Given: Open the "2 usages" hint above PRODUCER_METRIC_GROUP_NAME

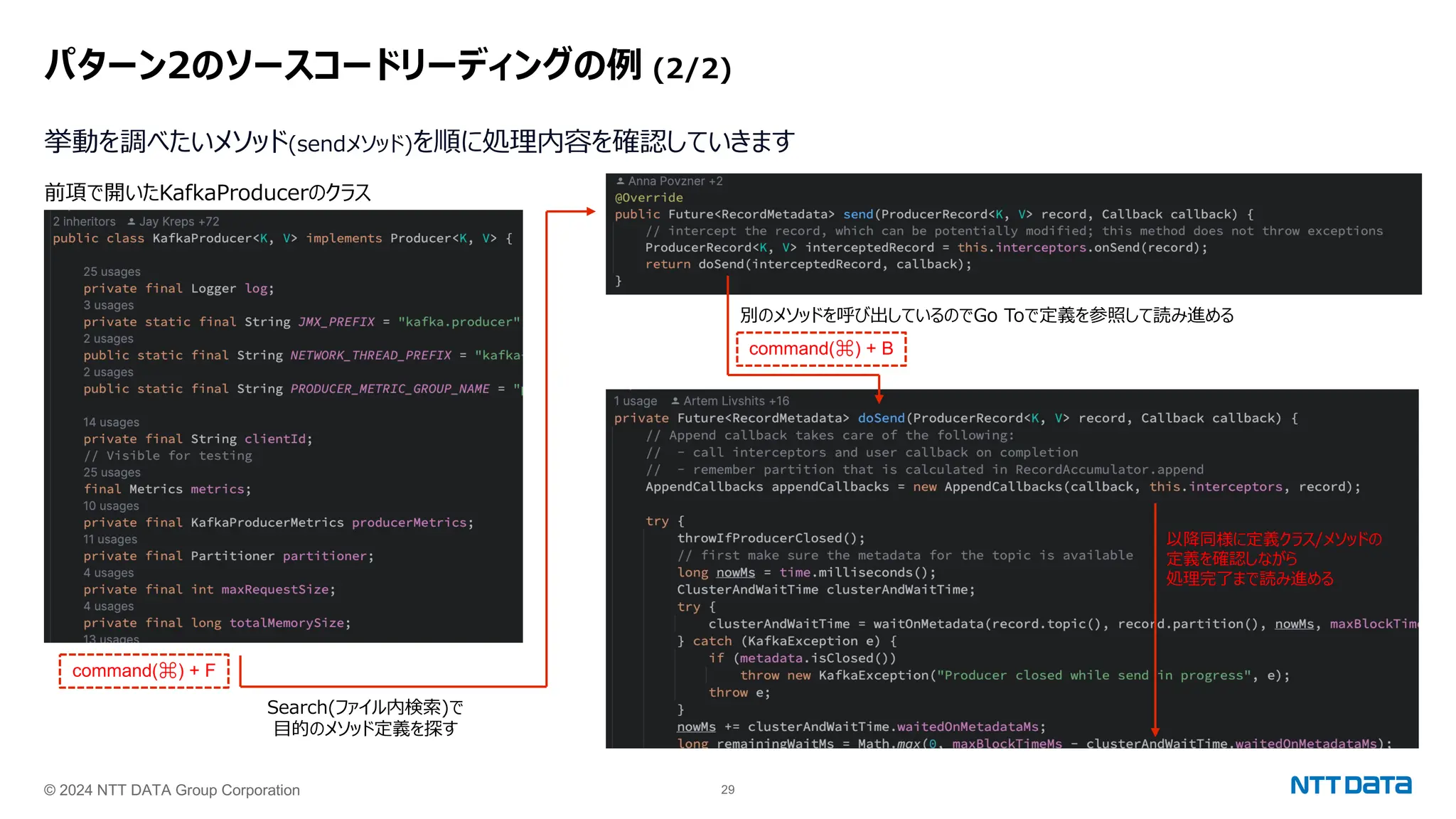Looking at the screenshot, I should click(x=108, y=372).
